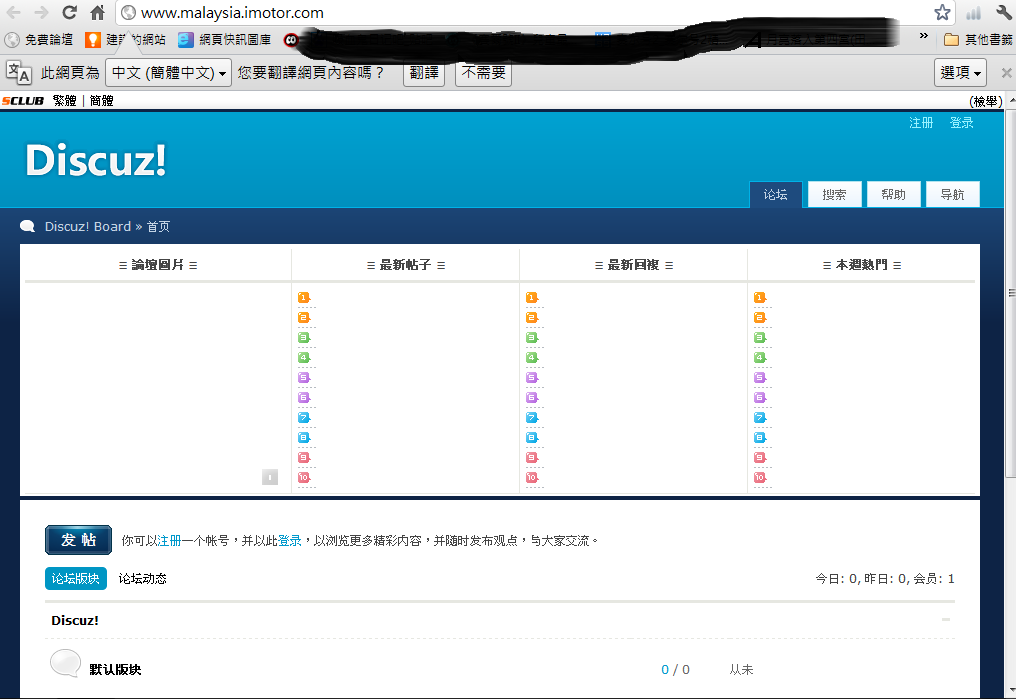
Task: Switch to the 论坛动态 tab
Action: point(143,579)
